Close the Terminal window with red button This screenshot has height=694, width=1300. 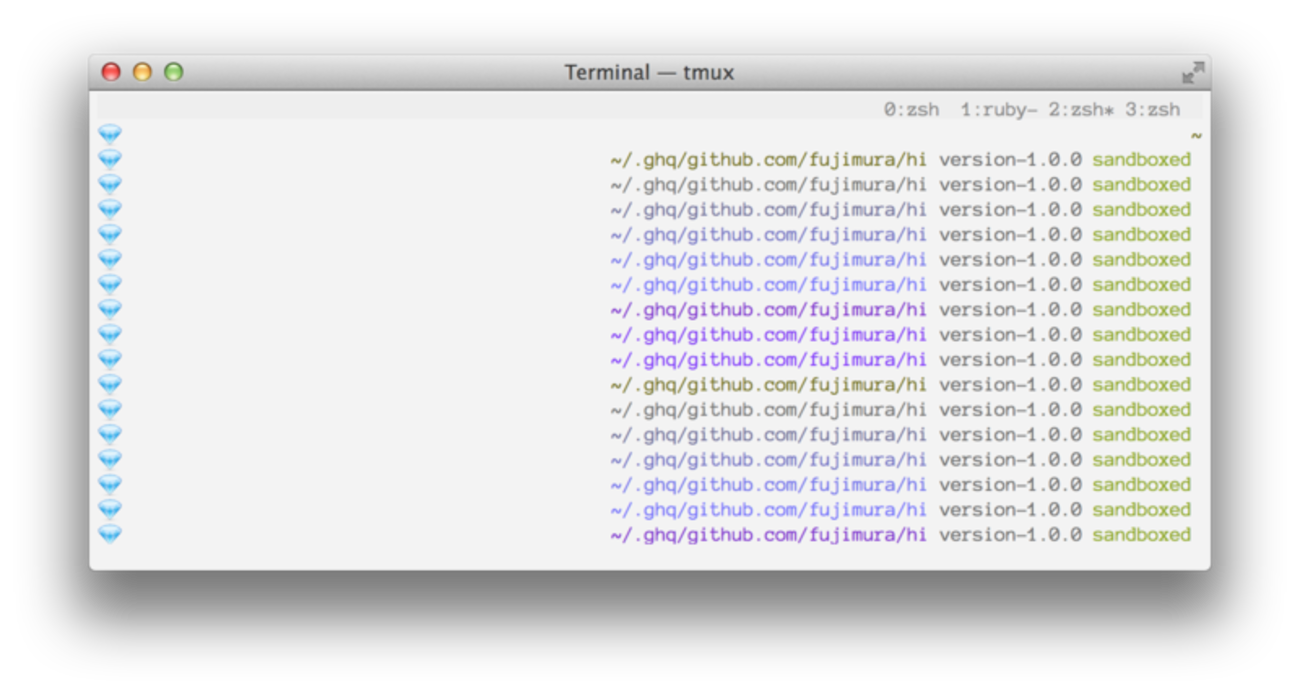point(111,72)
